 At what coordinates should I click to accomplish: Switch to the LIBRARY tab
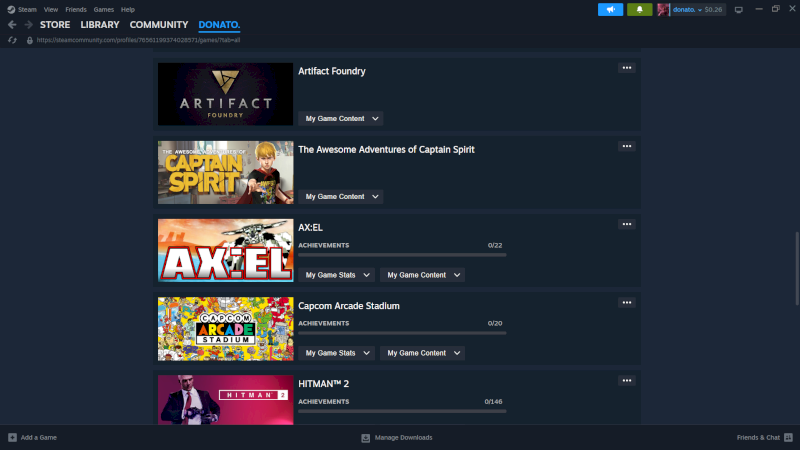99,24
